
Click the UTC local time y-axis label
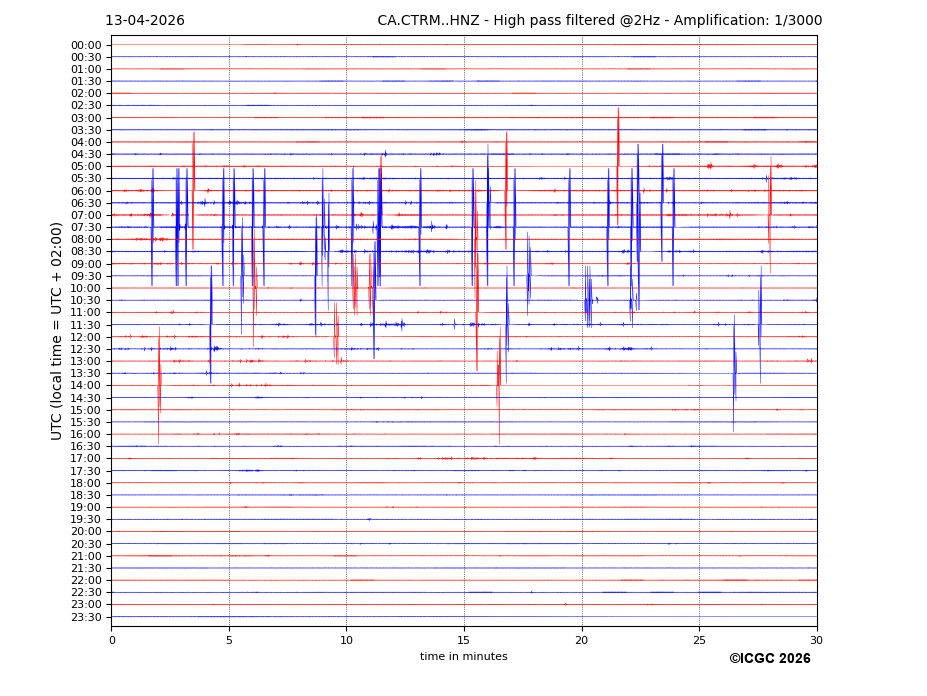tap(57, 330)
